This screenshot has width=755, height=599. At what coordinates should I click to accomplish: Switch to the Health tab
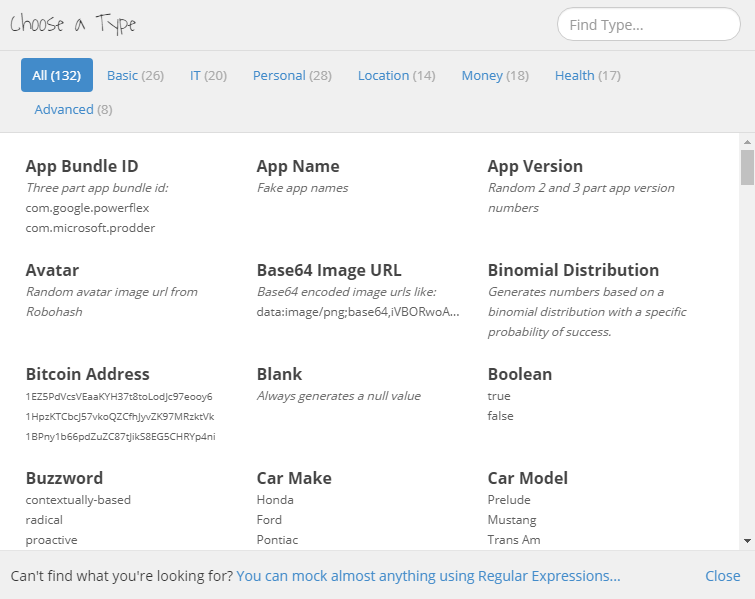587,76
